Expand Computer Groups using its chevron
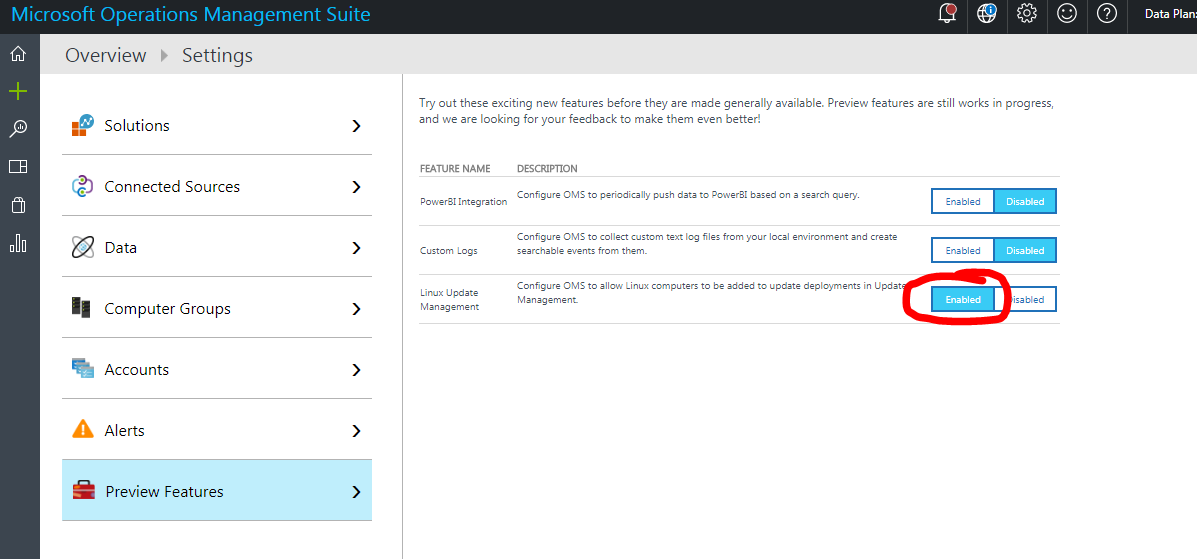 (x=356, y=309)
